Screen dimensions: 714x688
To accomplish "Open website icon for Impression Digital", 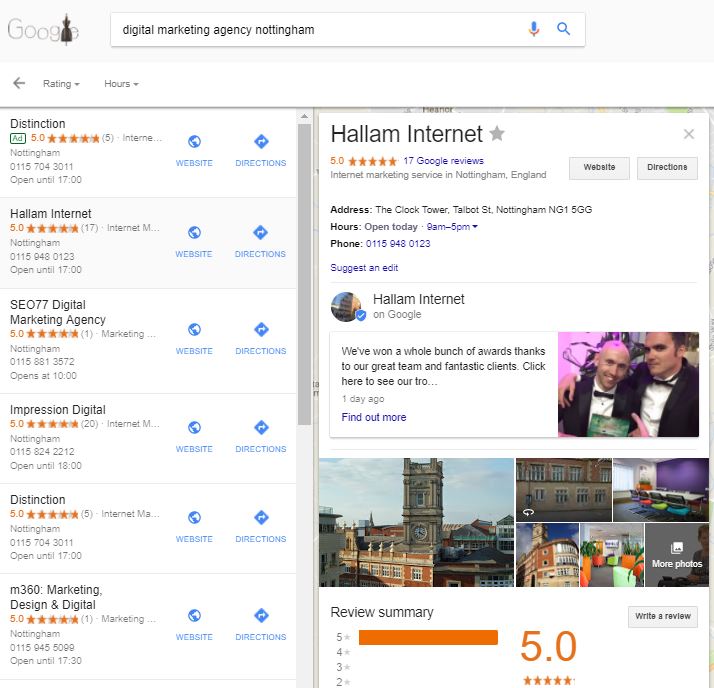I will tap(194, 428).
